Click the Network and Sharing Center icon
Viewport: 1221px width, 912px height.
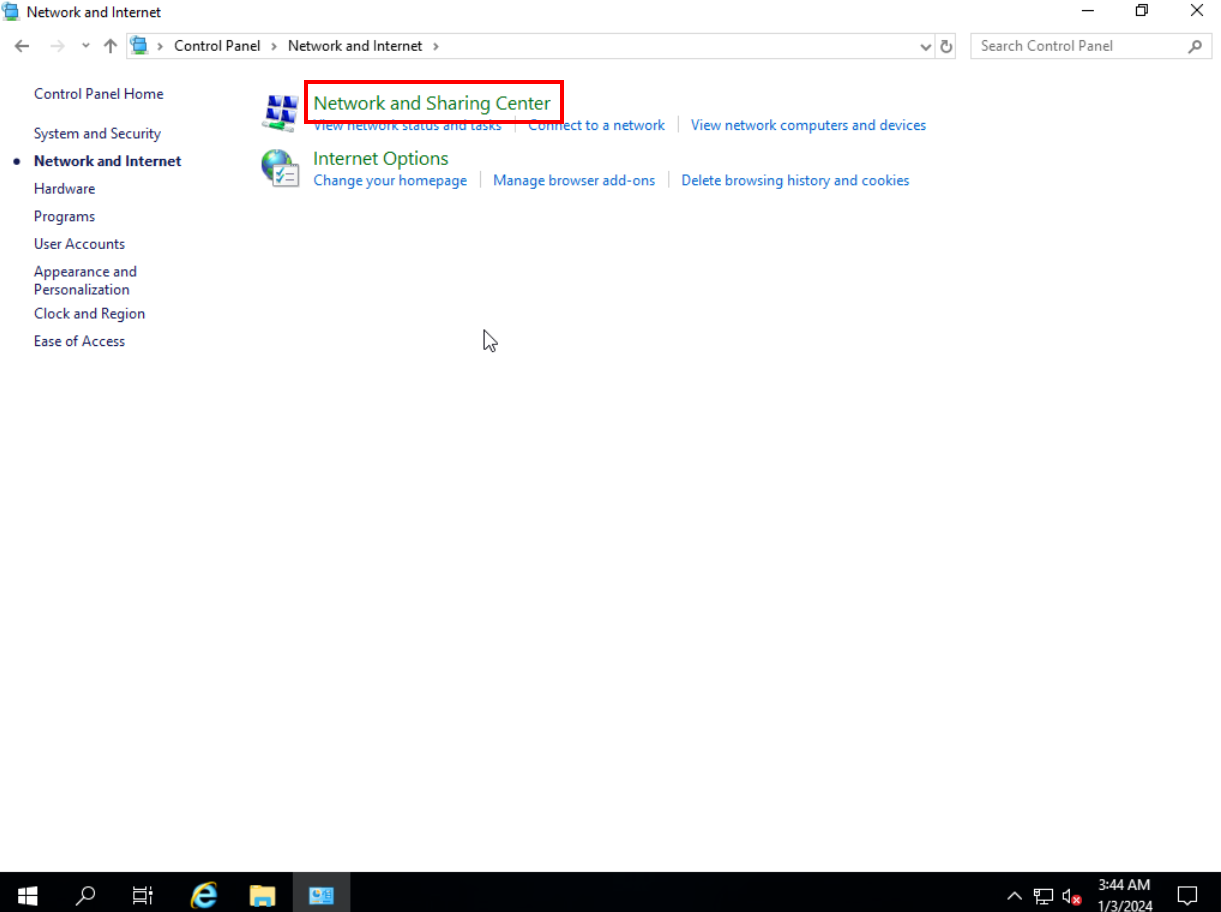tap(279, 112)
